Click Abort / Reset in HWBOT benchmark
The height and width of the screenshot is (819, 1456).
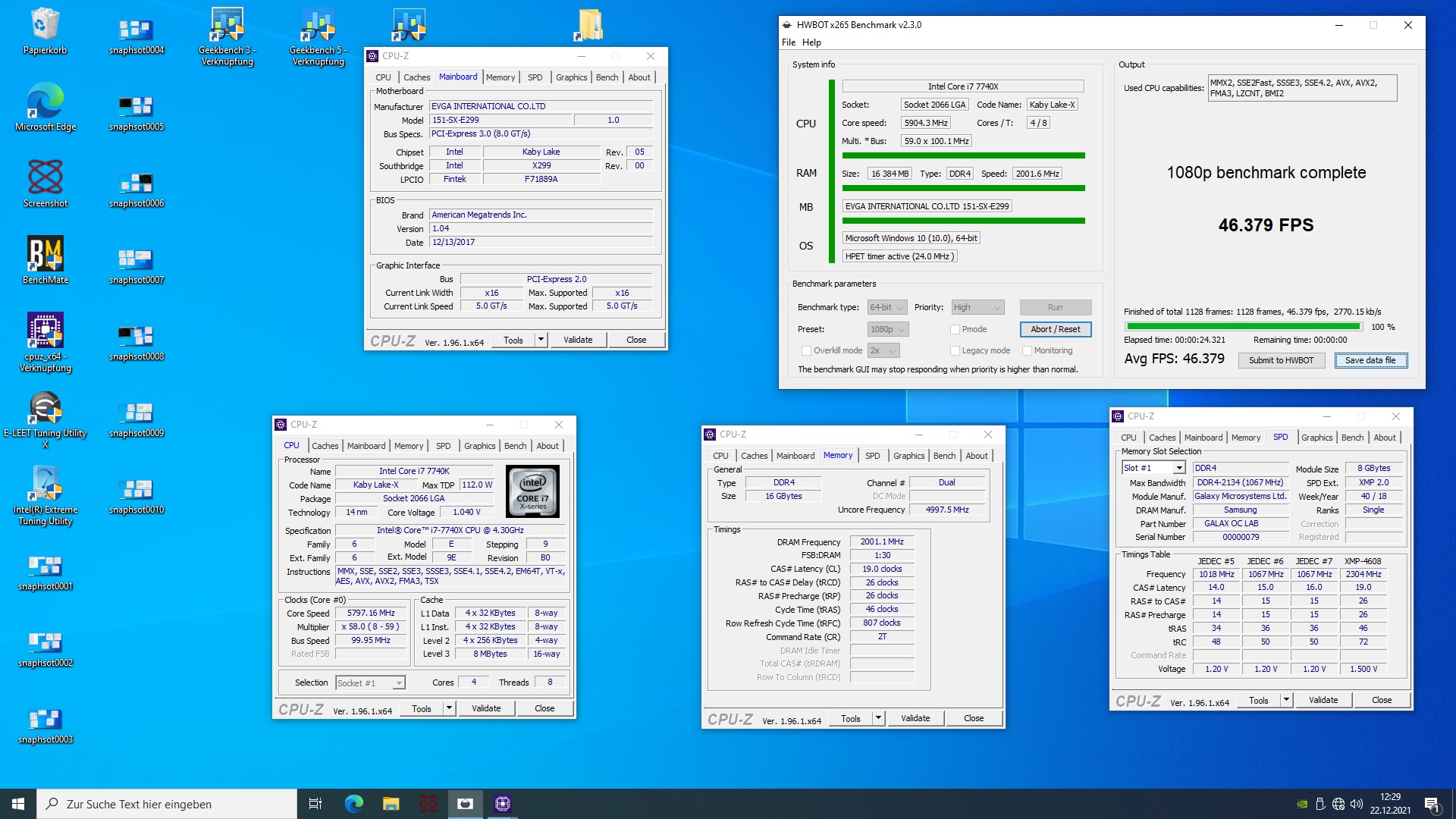1055,329
